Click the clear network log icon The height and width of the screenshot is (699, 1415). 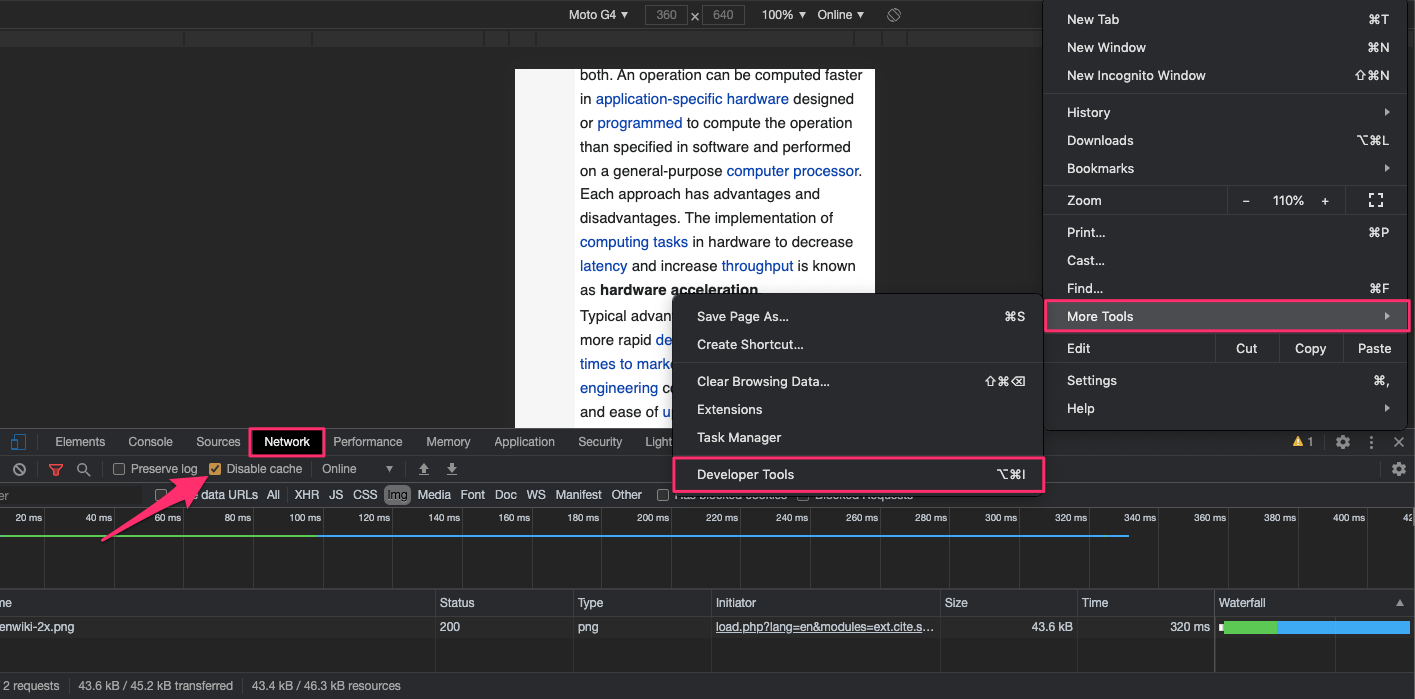pos(19,469)
